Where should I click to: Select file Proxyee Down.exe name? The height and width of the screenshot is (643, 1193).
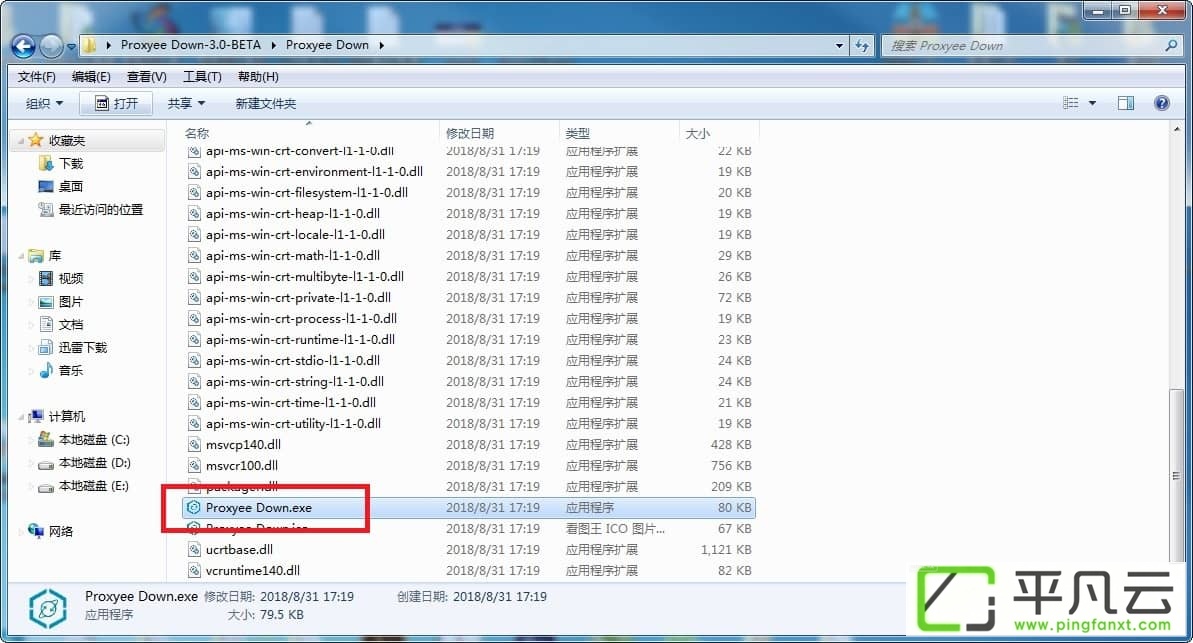coord(259,508)
